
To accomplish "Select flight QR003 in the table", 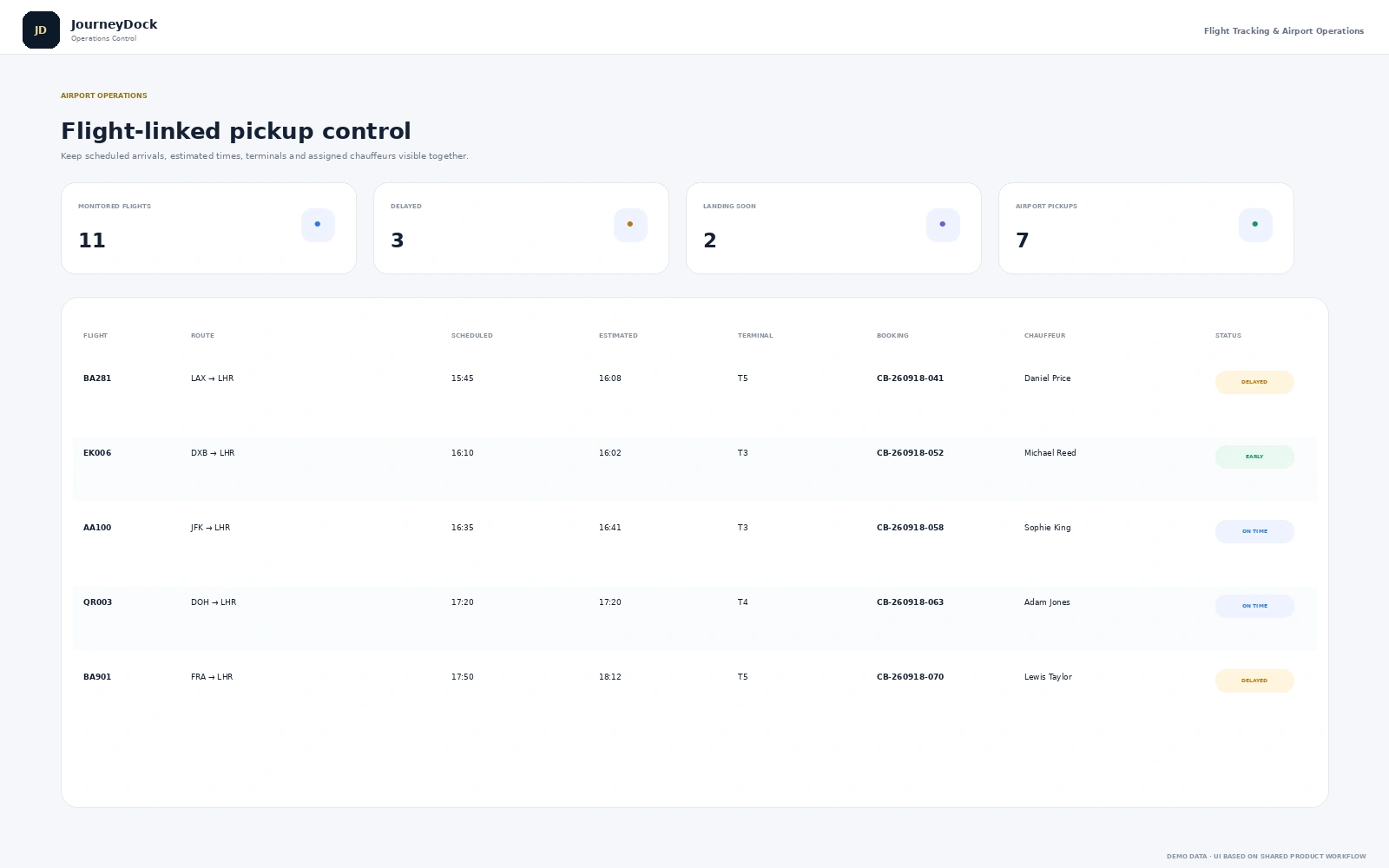I will 97,602.
